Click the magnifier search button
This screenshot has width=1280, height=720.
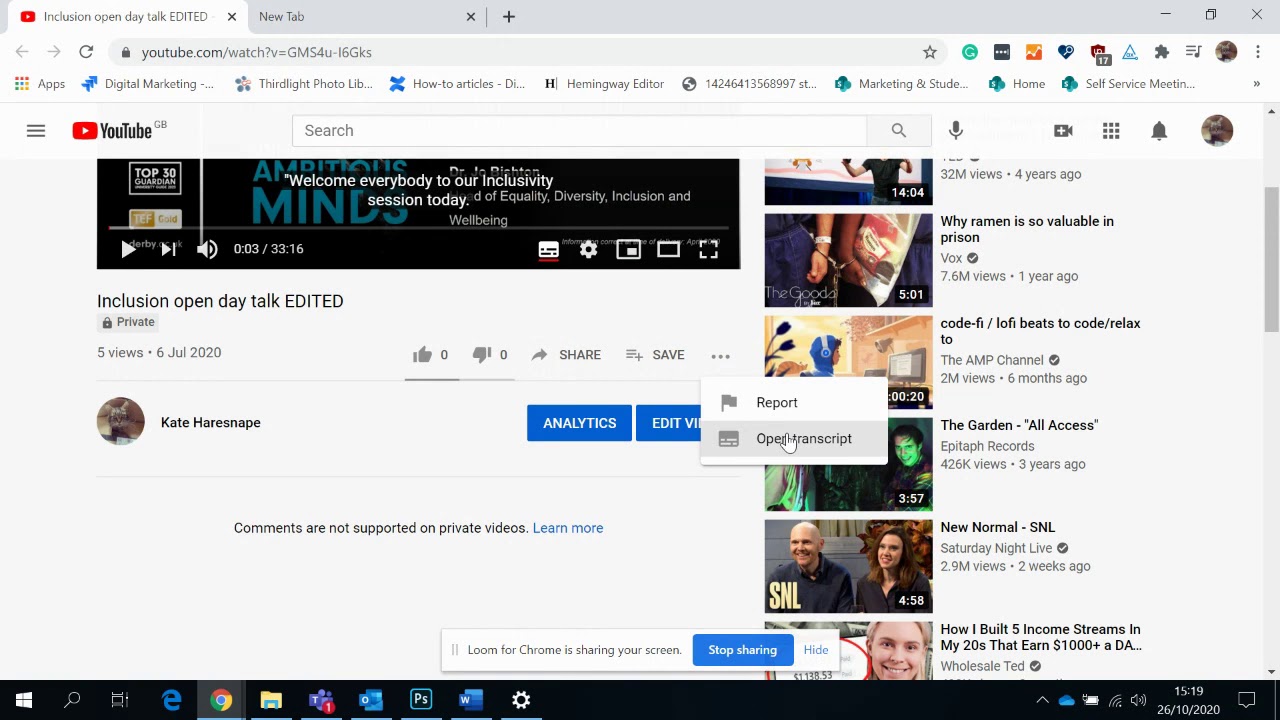tap(898, 131)
